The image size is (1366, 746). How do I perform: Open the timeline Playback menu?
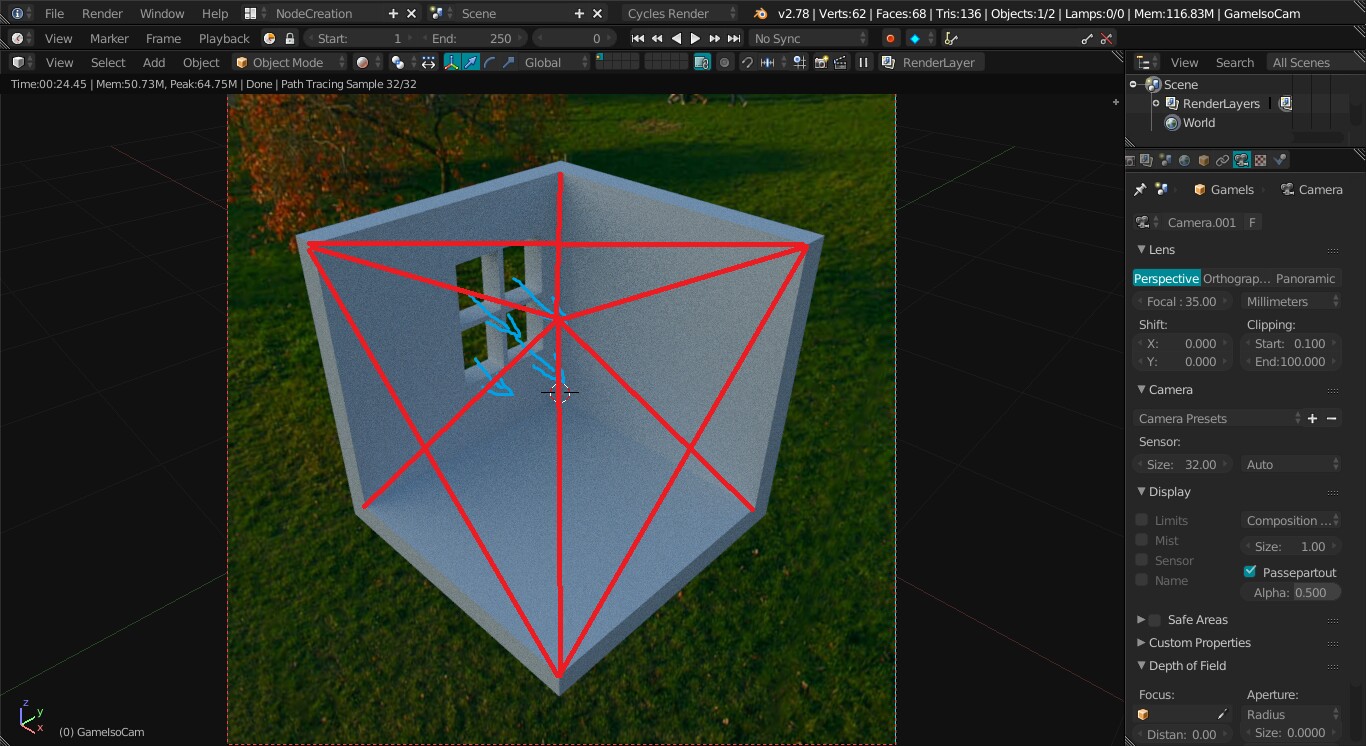[x=224, y=38]
